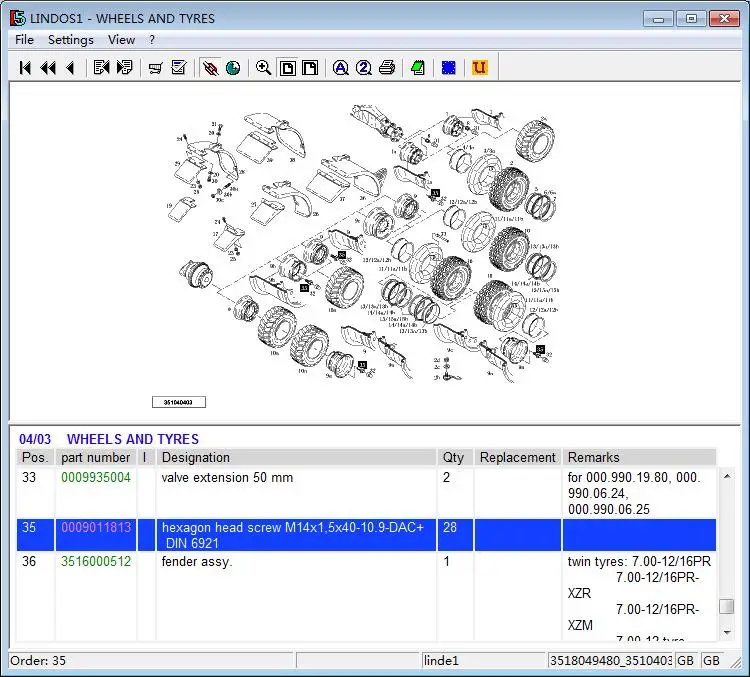
Task: Click the Qty column header
Action: click(x=455, y=457)
